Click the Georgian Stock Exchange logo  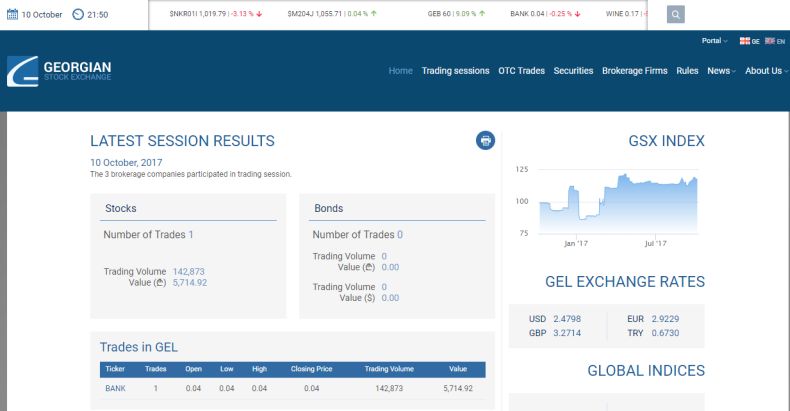[x=59, y=71]
